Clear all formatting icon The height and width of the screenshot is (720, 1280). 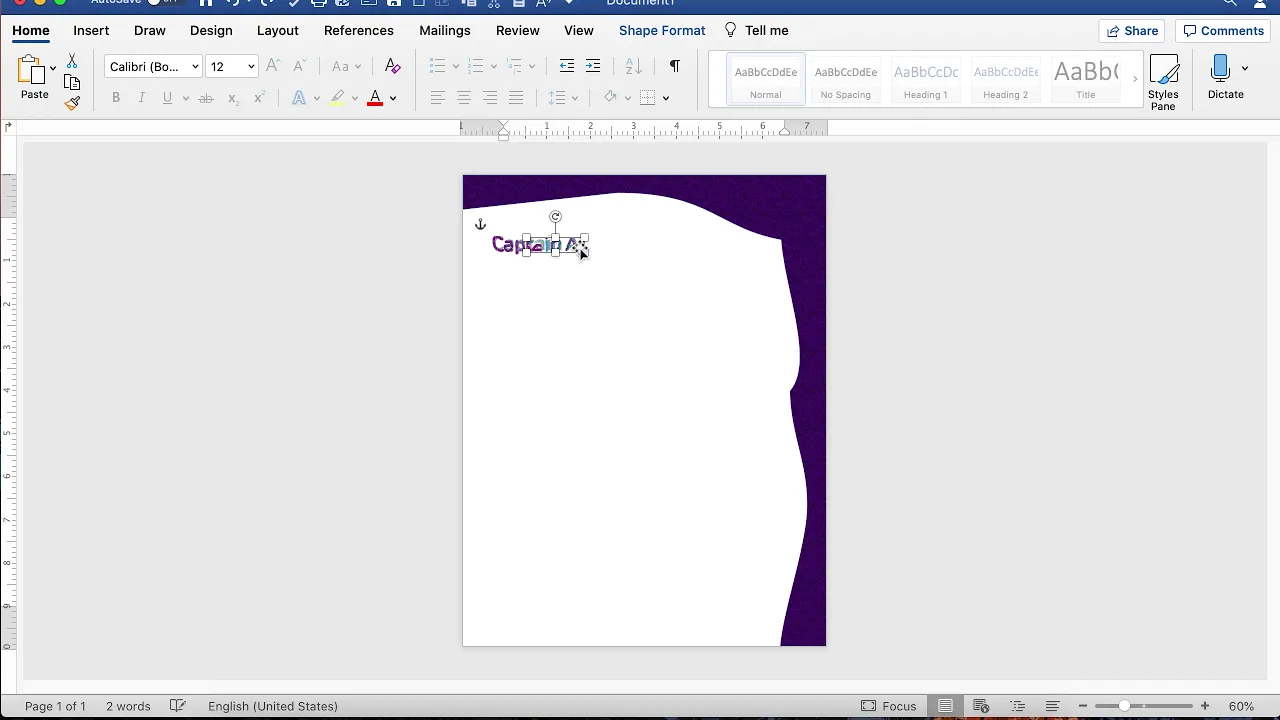pyautogui.click(x=392, y=66)
